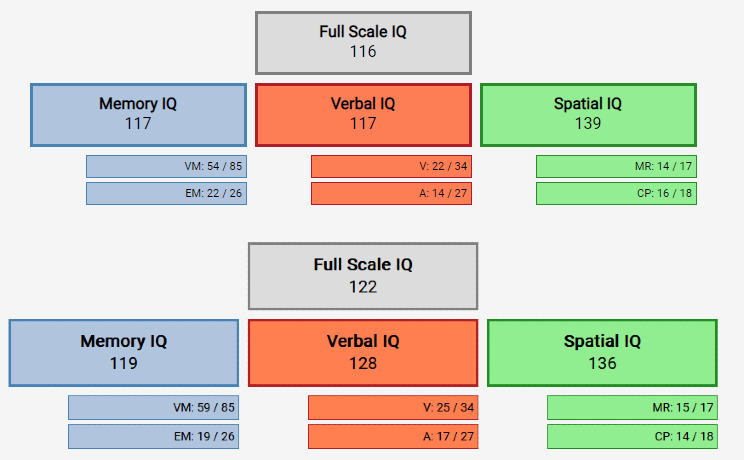The height and width of the screenshot is (460, 744).
Task: Click the Verbal IQ 117 box
Action: pyautogui.click(x=363, y=115)
